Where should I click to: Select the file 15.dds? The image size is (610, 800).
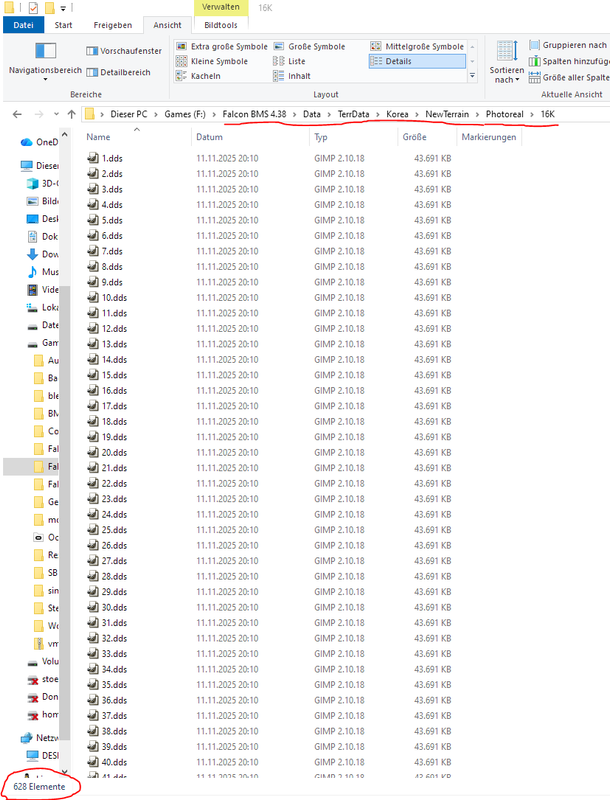pyautogui.click(x=107, y=375)
